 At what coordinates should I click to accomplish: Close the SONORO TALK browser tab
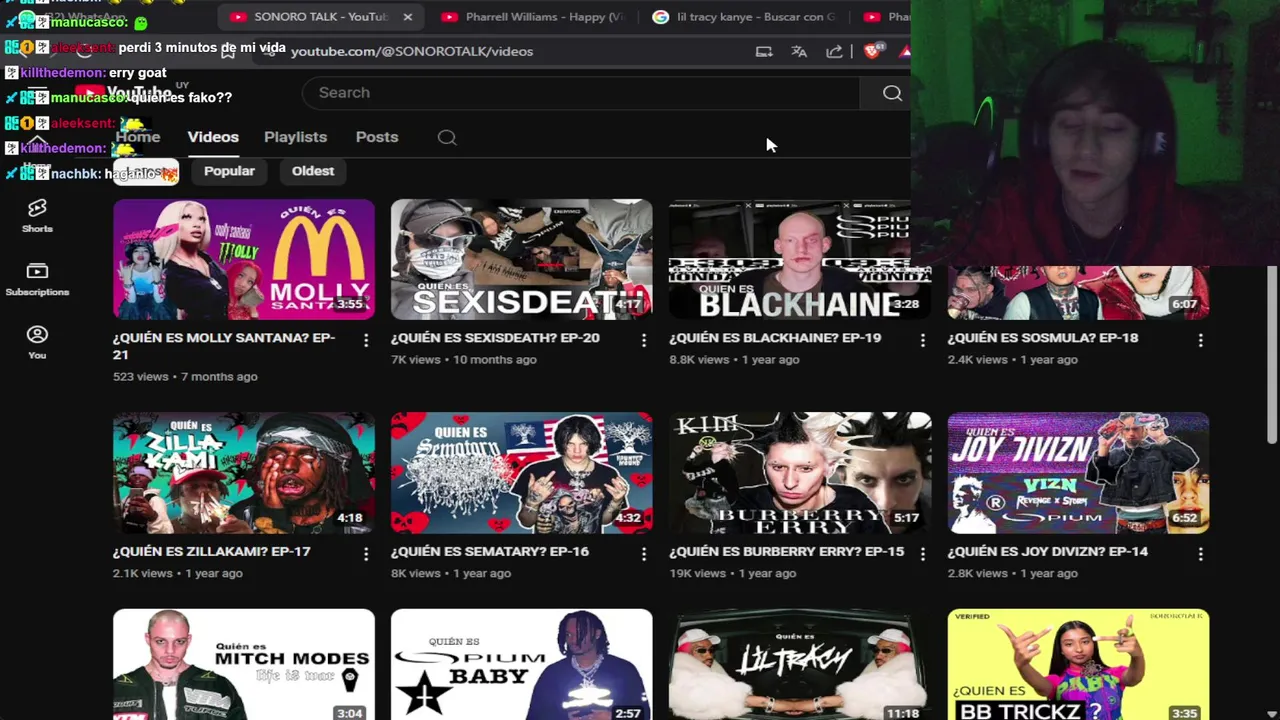pyautogui.click(x=407, y=17)
